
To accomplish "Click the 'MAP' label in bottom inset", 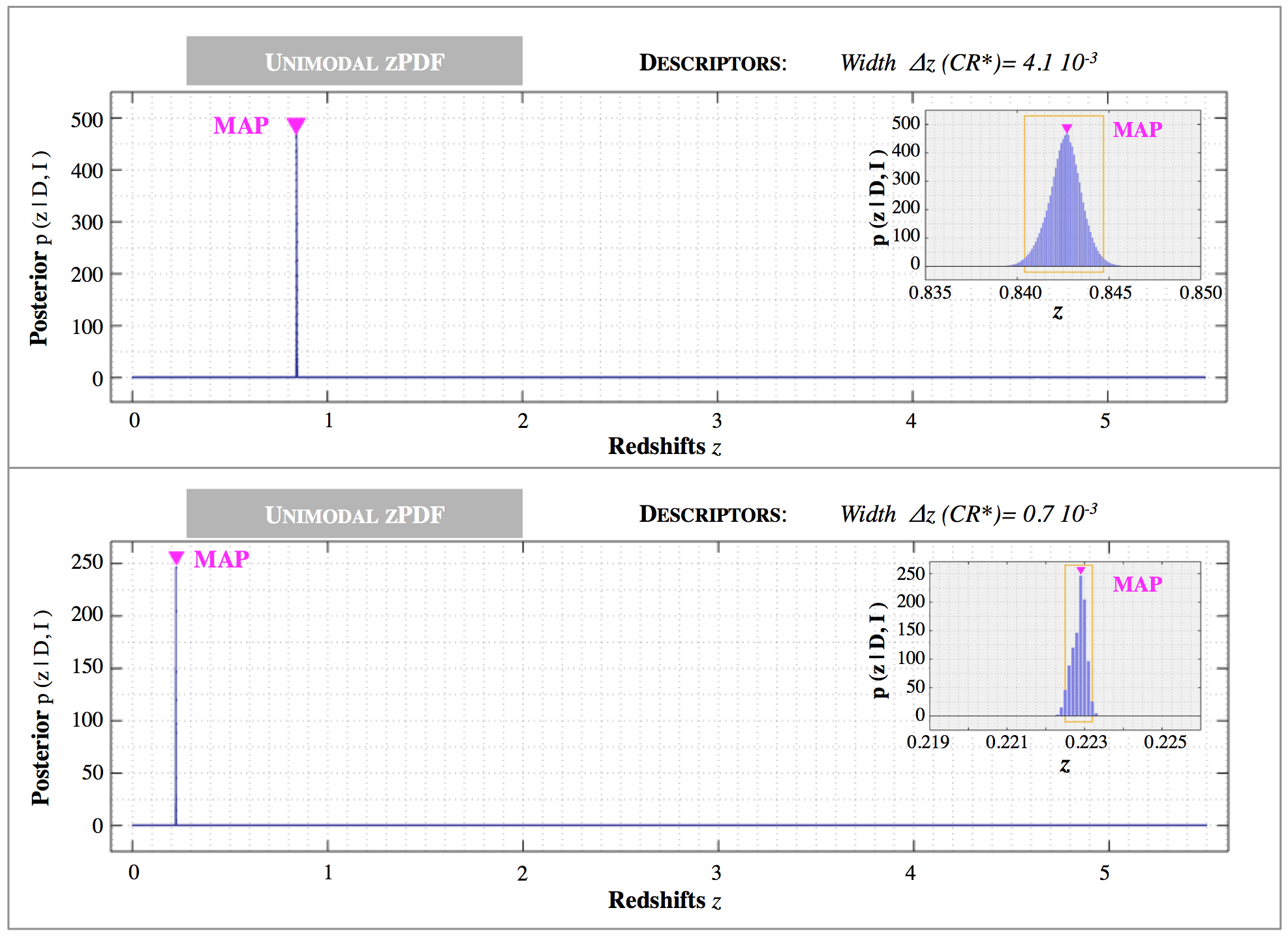I will 1137,584.
